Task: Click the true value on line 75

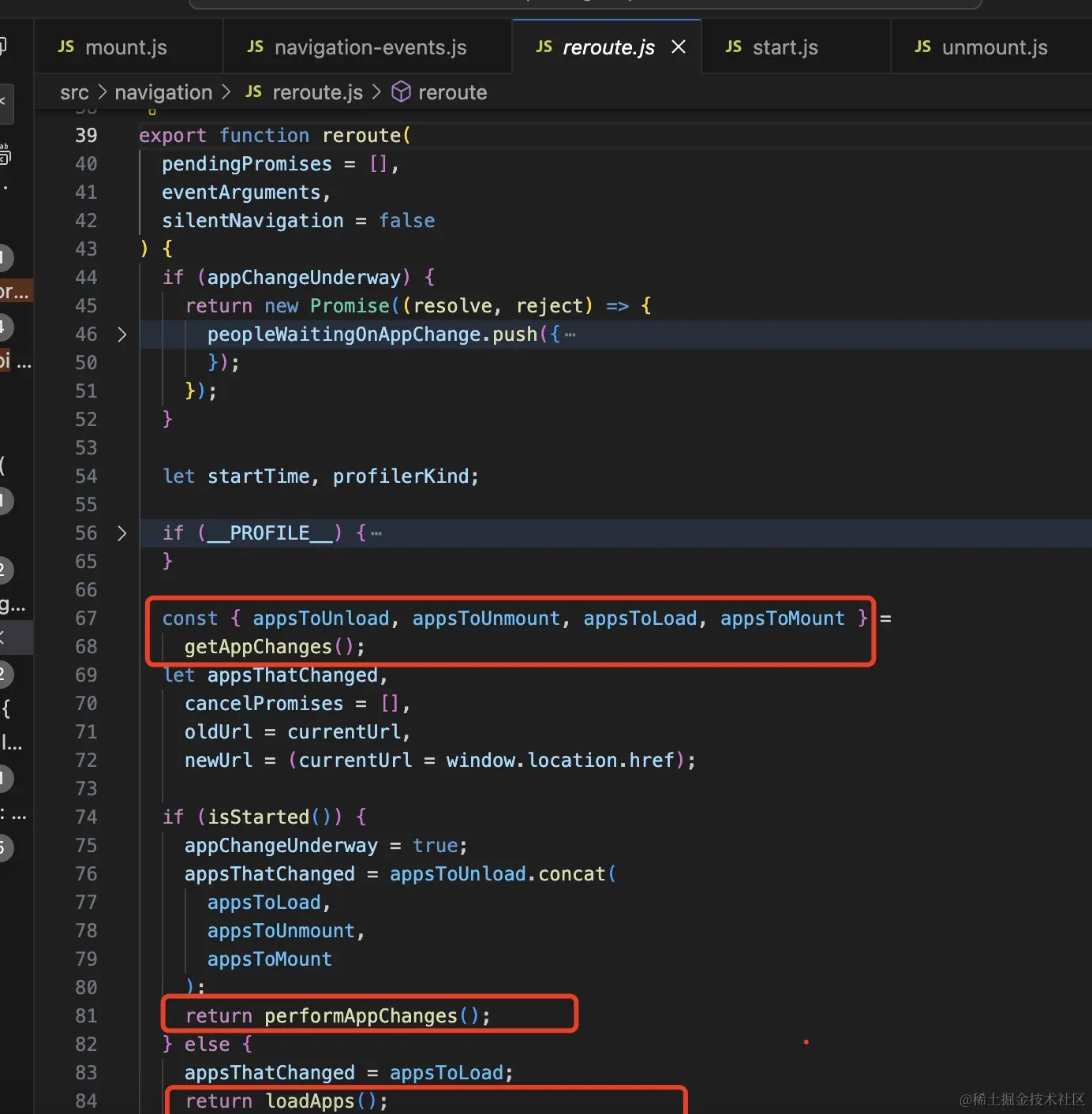Action: [x=436, y=846]
